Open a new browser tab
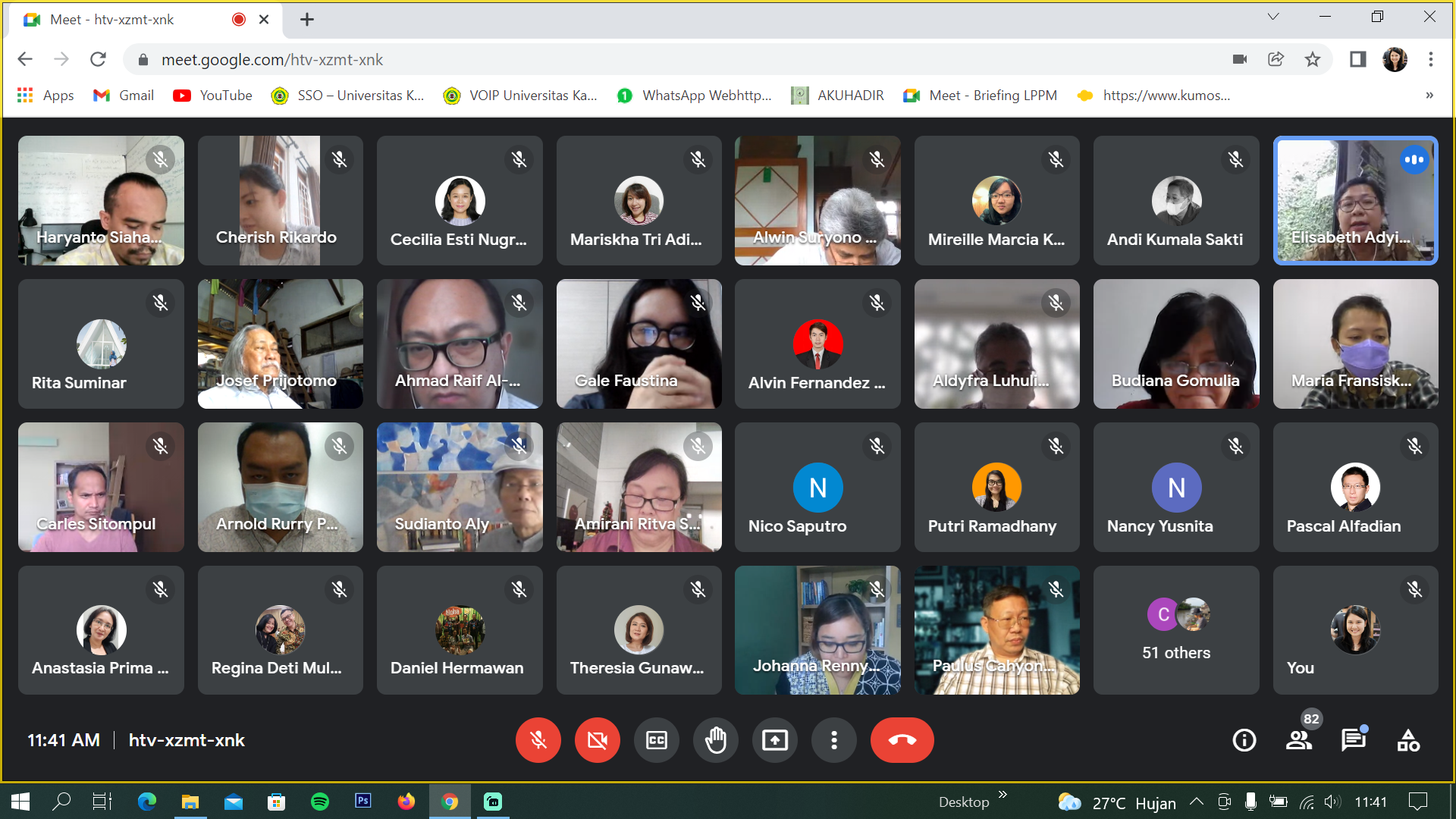Image resolution: width=1456 pixels, height=819 pixels. 307,20
